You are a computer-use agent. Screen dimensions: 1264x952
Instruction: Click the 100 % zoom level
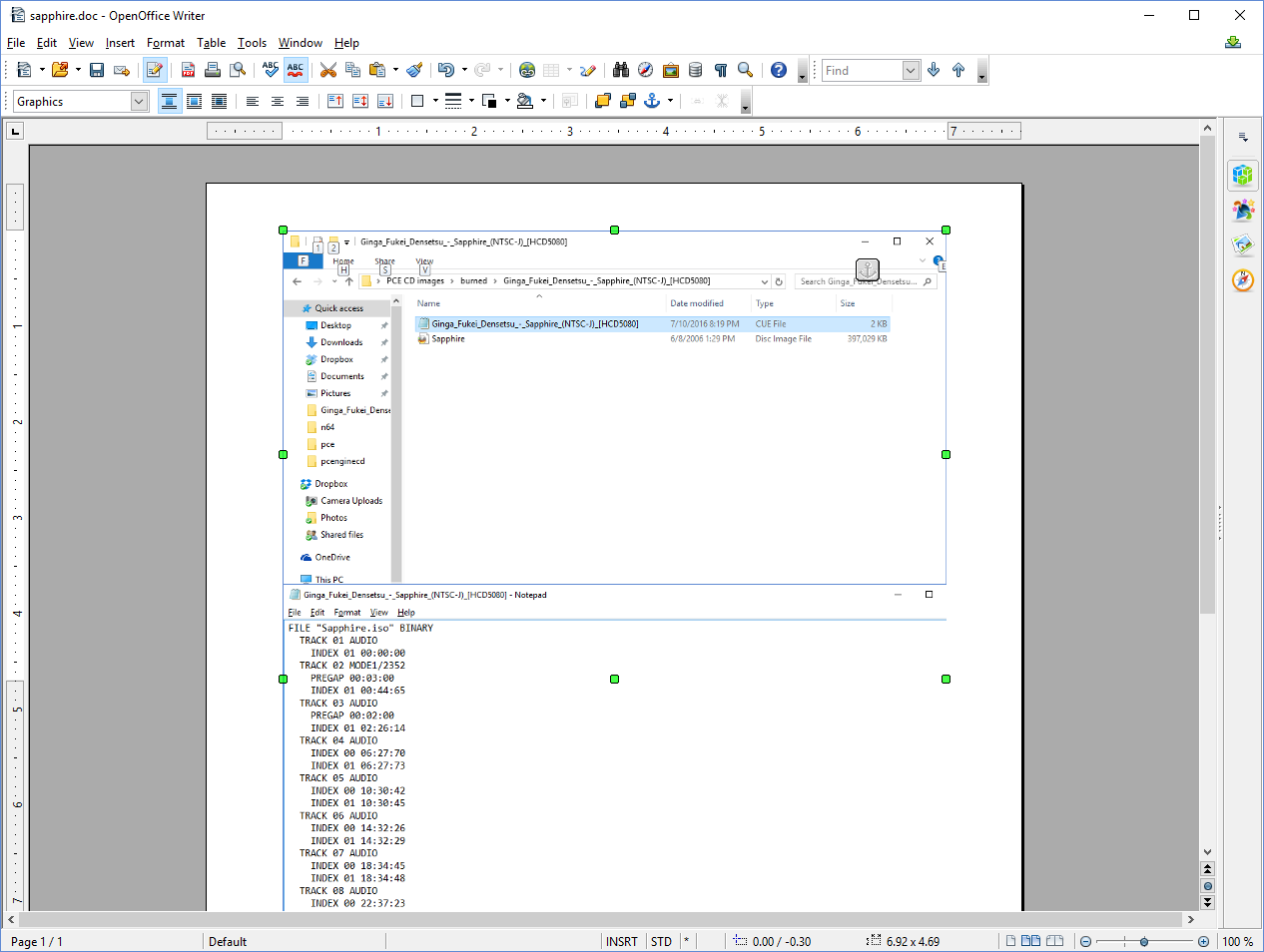click(x=1238, y=941)
